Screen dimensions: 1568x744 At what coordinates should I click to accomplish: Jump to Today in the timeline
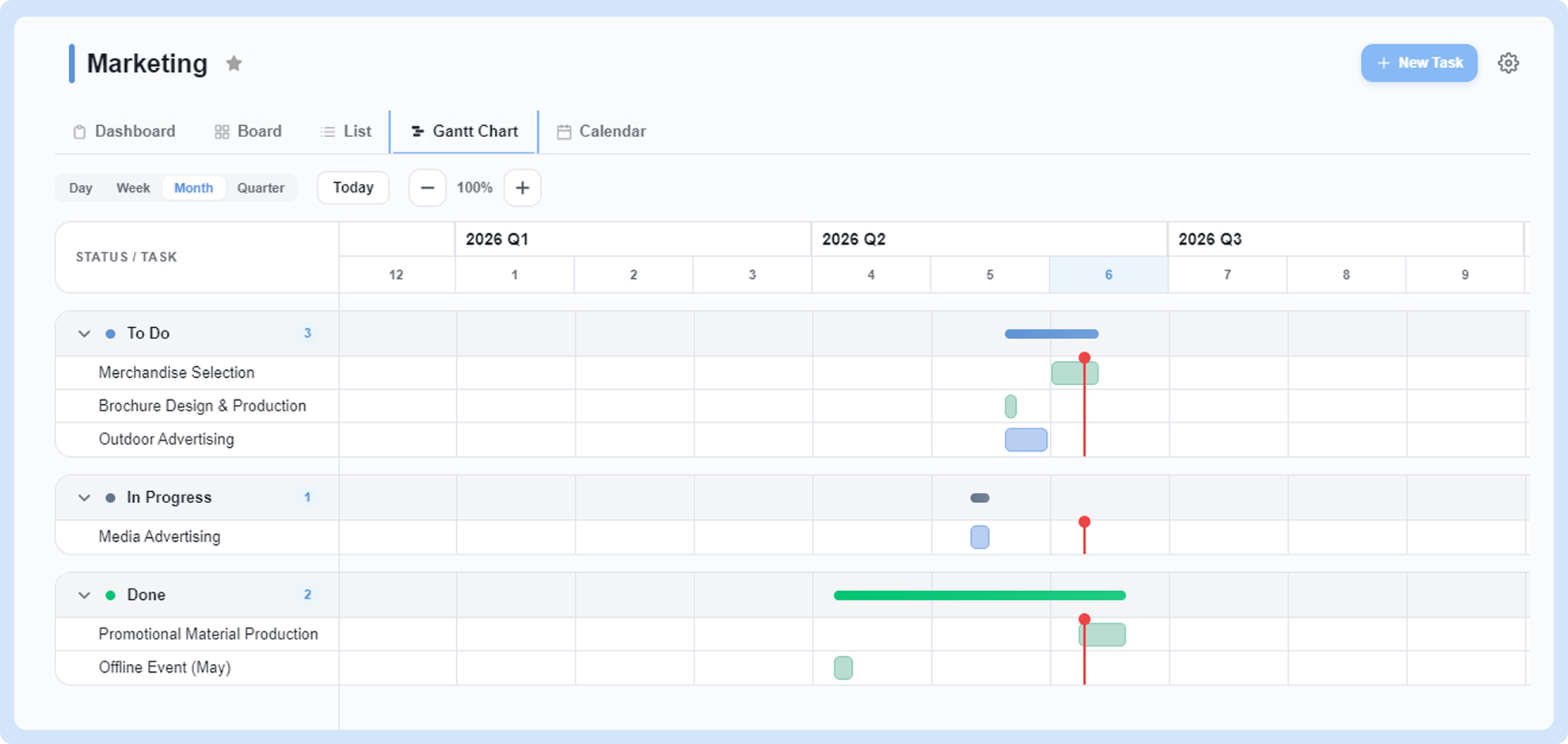click(353, 188)
